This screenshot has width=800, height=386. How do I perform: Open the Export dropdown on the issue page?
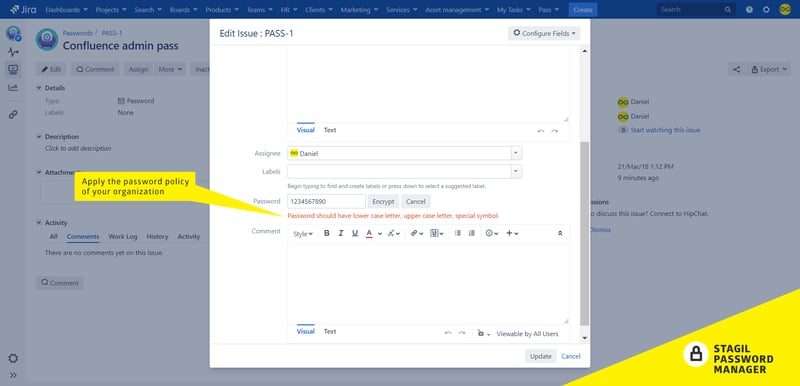769,69
